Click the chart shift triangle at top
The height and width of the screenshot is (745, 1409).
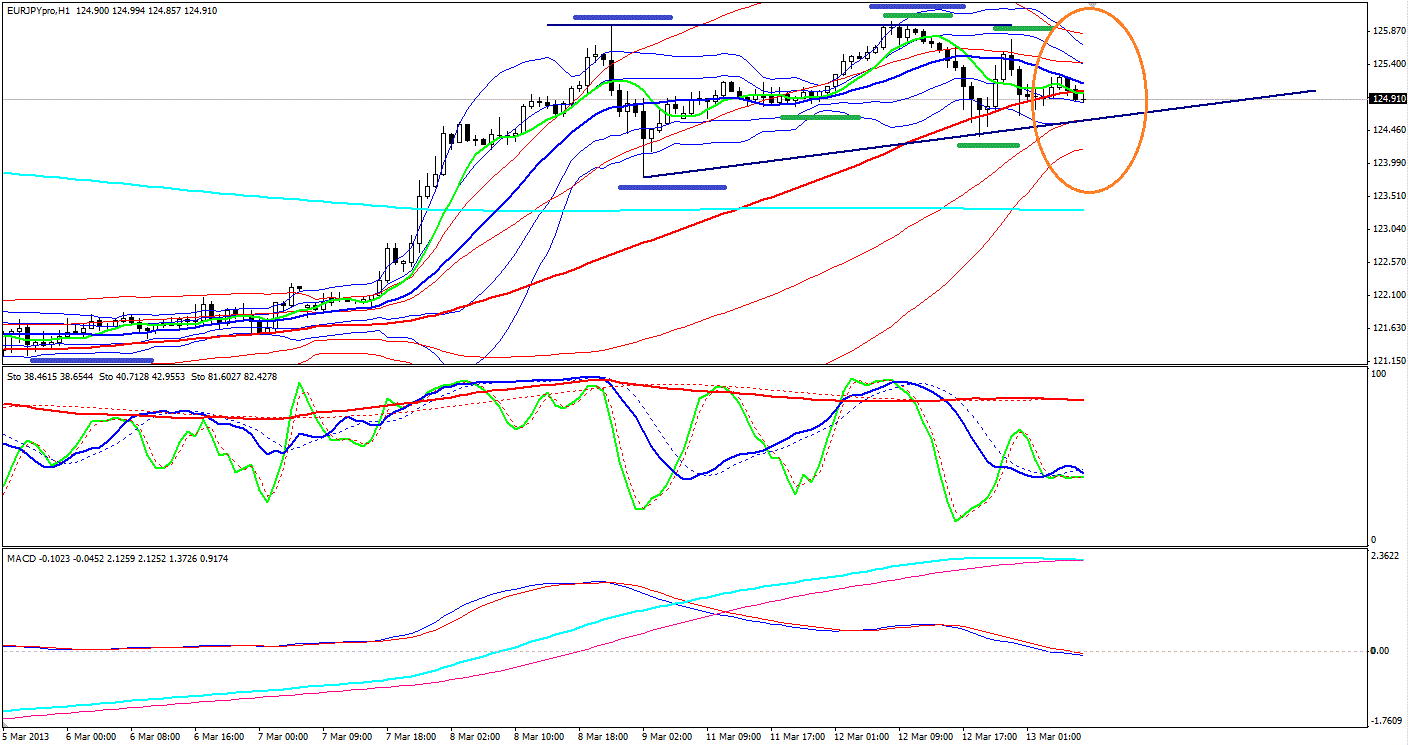pyautogui.click(x=1092, y=6)
